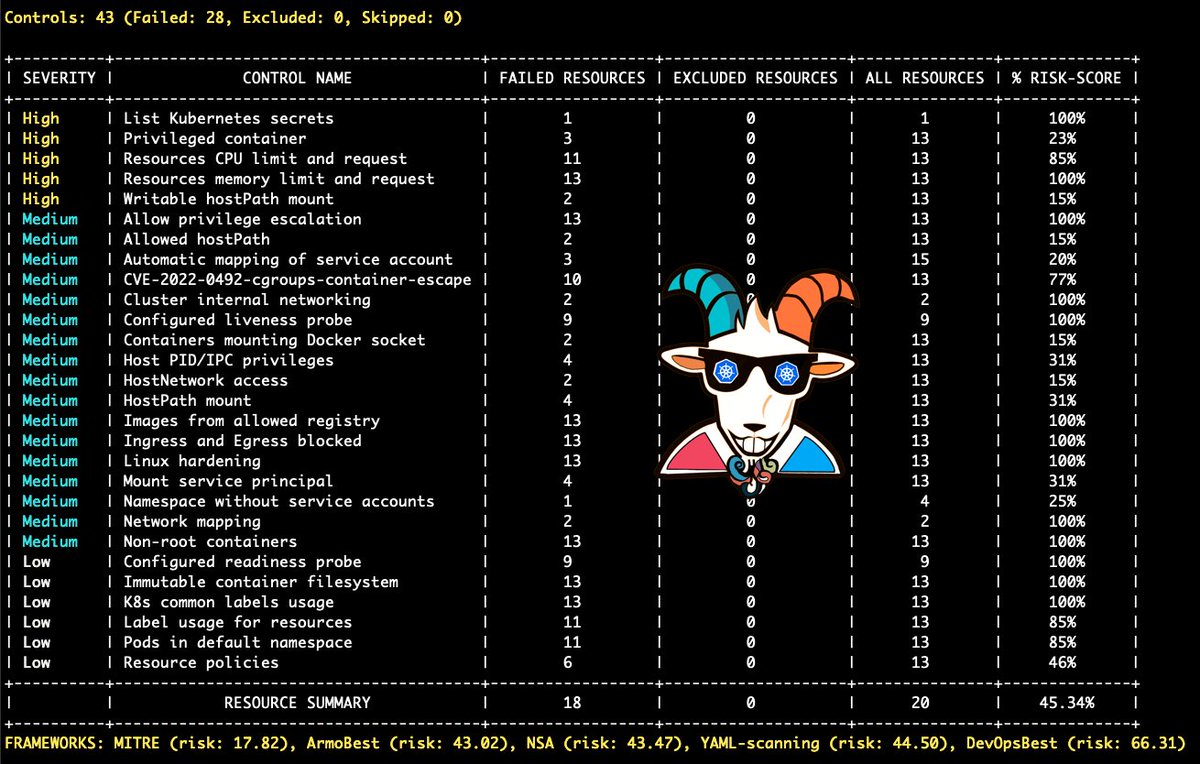Screen dimensions: 1200x764
Task: Click the EXCLUDED RESOURCES column header
Action: 755,78
